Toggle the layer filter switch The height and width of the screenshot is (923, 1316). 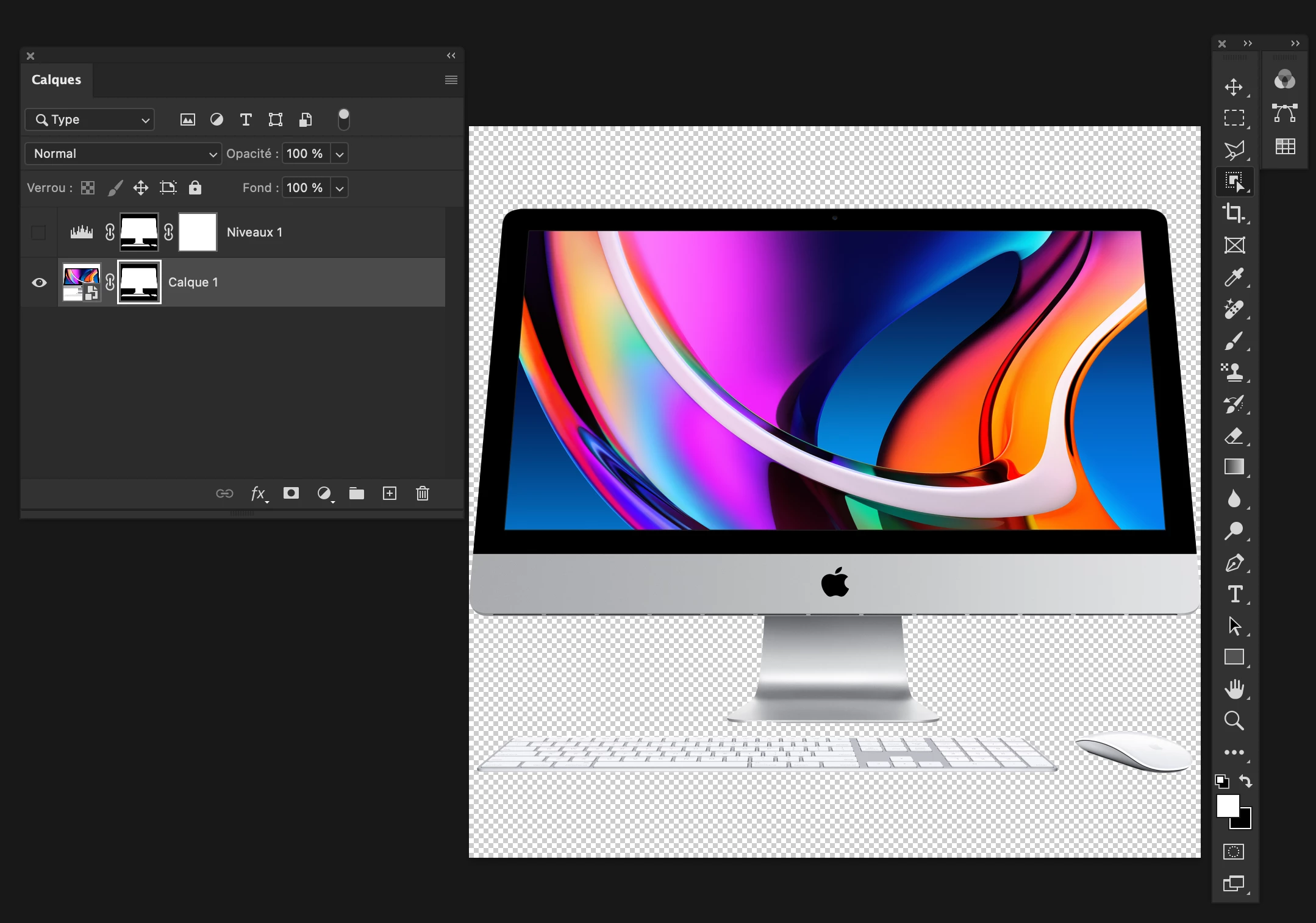coord(343,119)
